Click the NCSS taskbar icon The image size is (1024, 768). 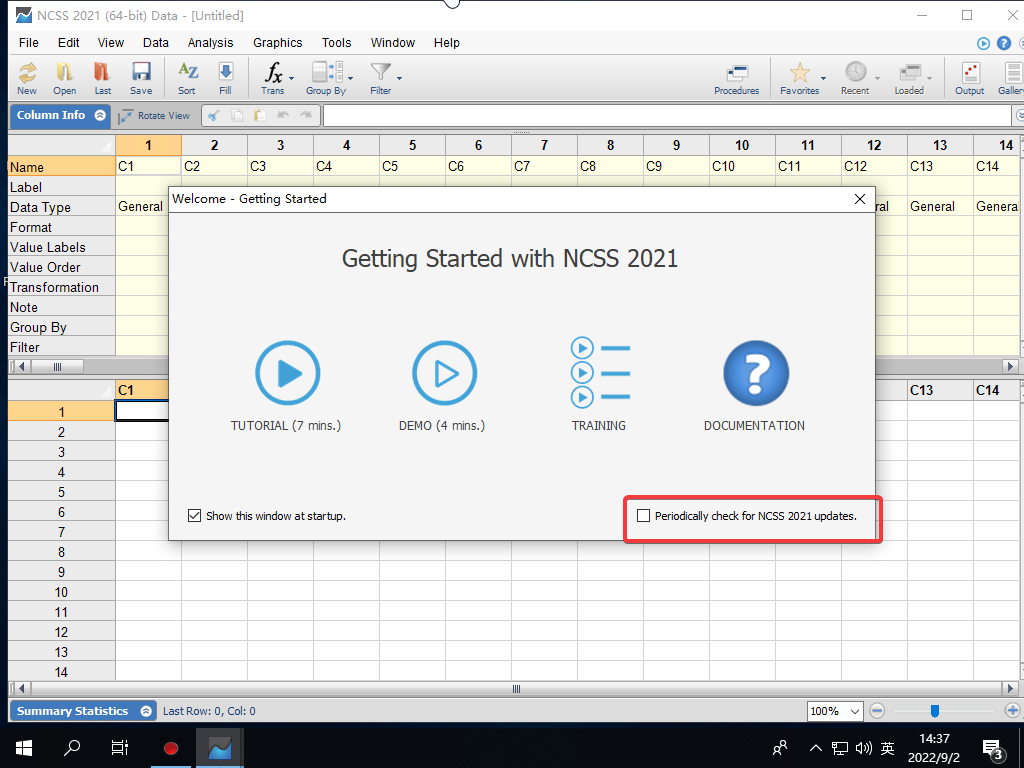point(220,748)
